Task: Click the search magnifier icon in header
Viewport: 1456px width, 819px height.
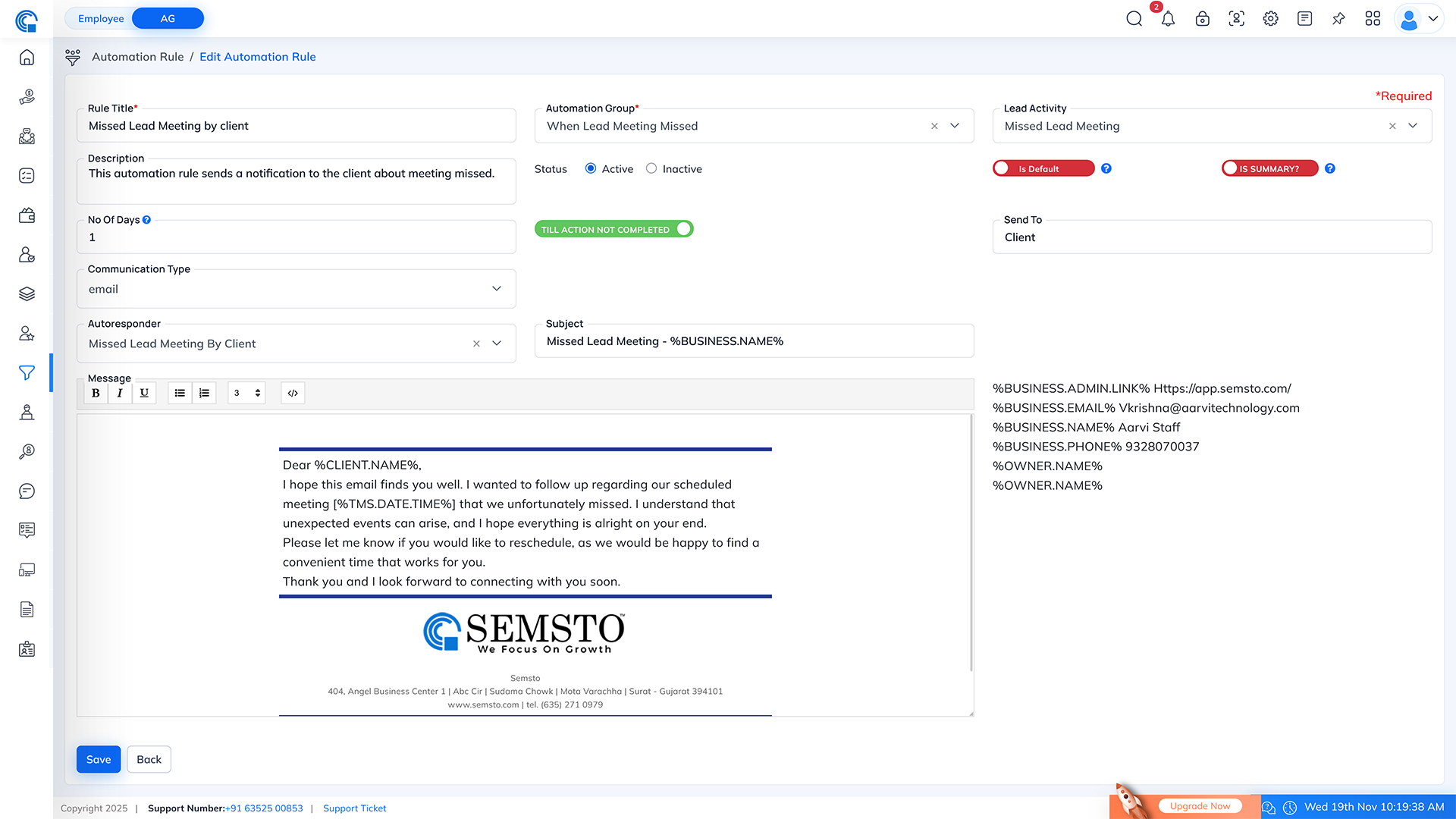Action: [1134, 19]
